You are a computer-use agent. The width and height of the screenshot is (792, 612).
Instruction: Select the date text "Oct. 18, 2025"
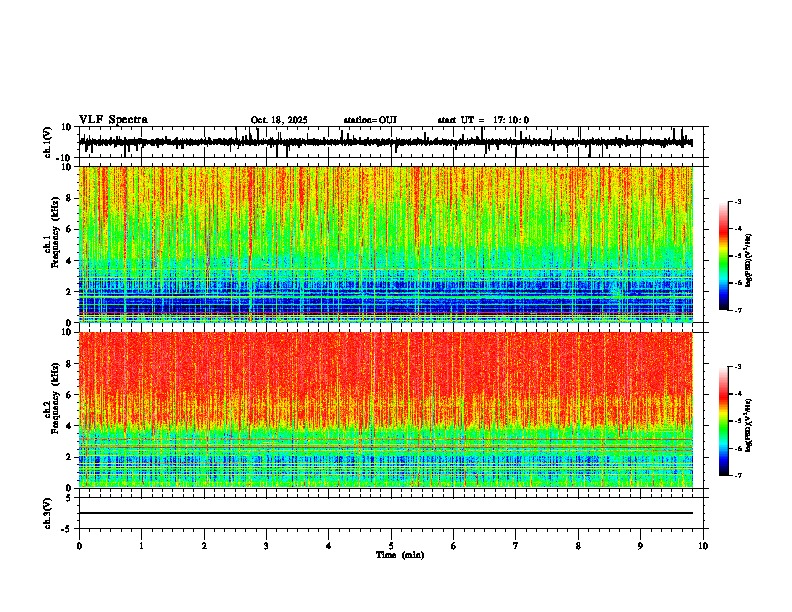pyautogui.click(x=279, y=120)
